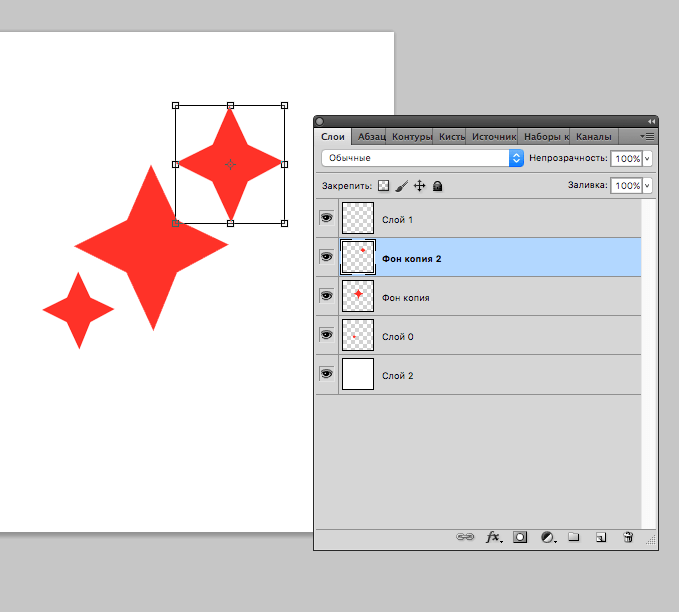Delete layer with trash icon
Viewport: 679px width, 612px height.
tap(628, 537)
